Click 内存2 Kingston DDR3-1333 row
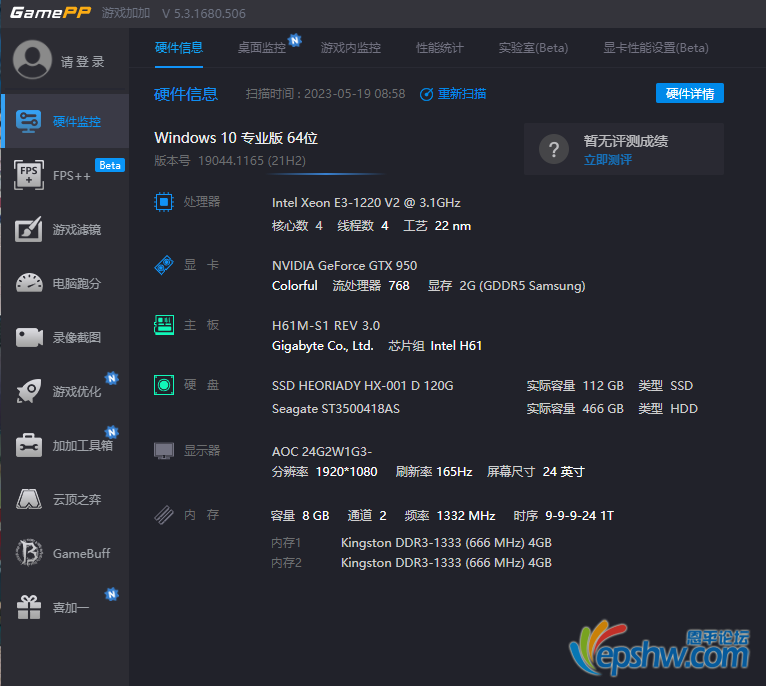Image resolution: width=766 pixels, height=686 pixels. point(411,563)
